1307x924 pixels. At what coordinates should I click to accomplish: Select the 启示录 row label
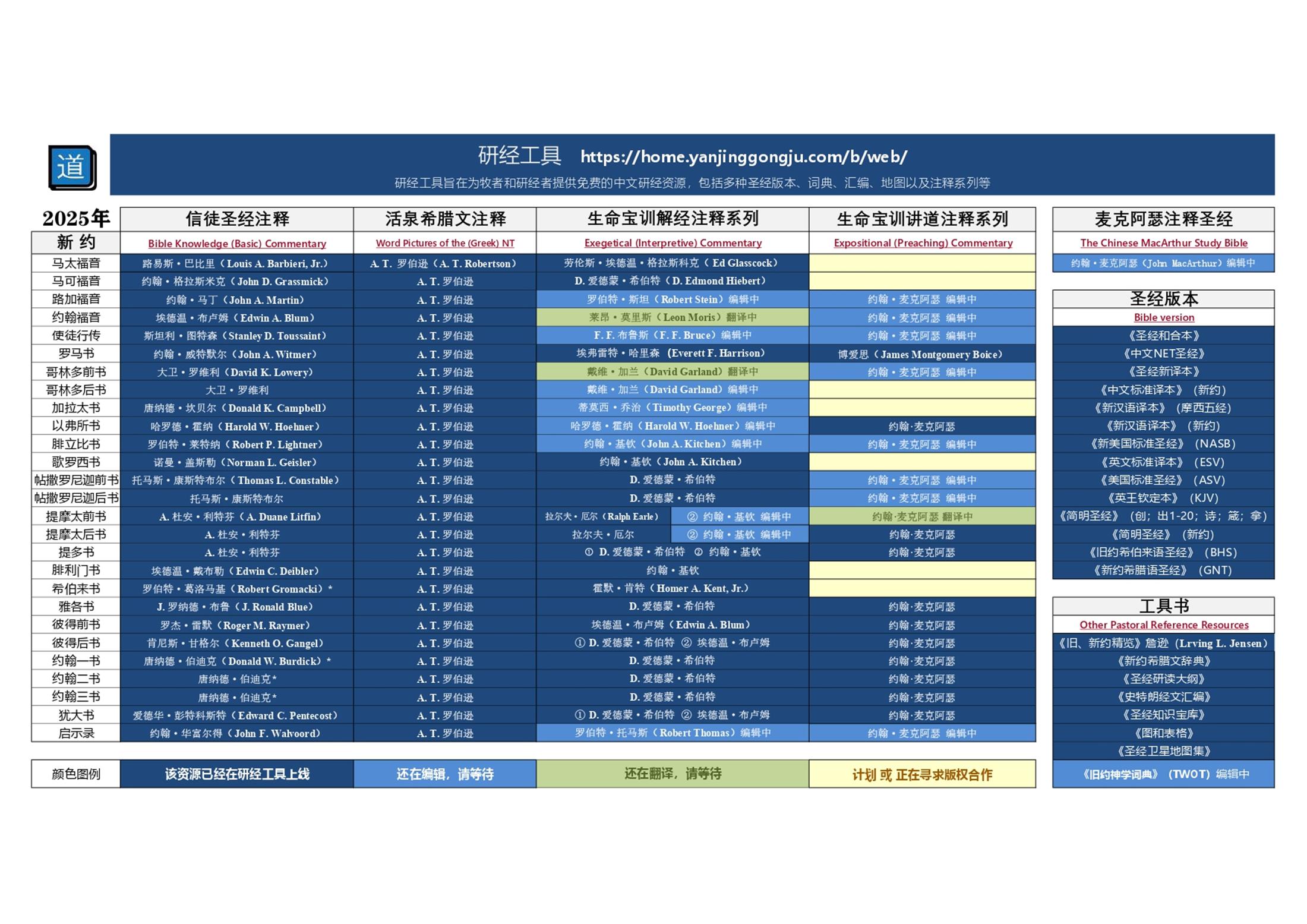[x=76, y=733]
